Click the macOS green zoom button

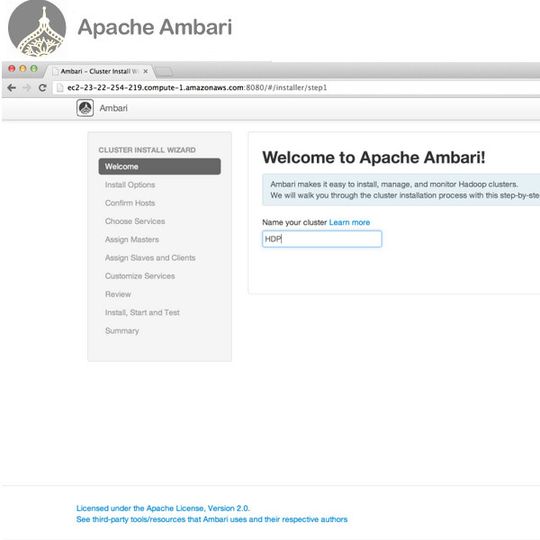point(34,69)
